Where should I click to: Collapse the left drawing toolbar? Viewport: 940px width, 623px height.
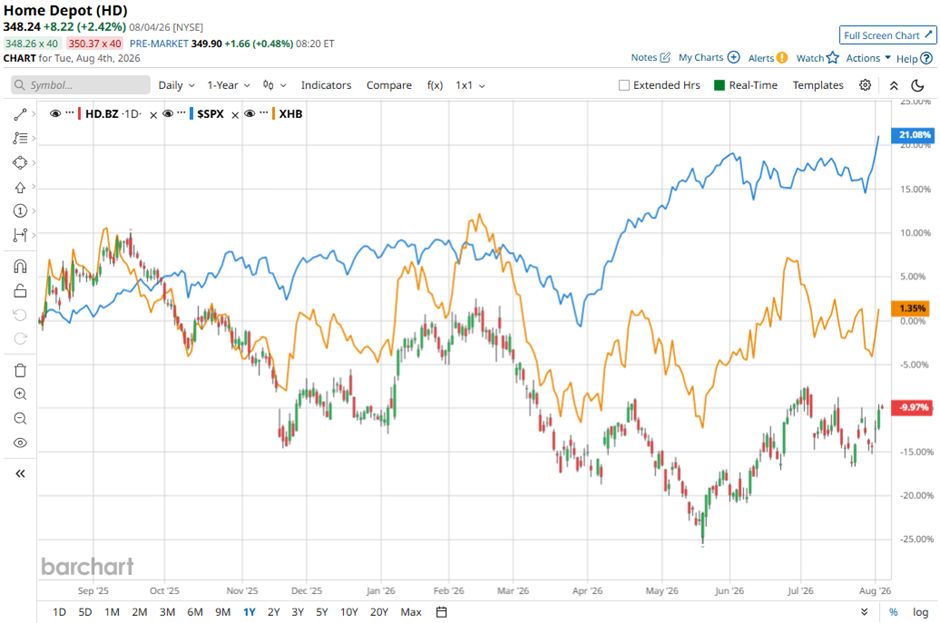click(x=20, y=474)
